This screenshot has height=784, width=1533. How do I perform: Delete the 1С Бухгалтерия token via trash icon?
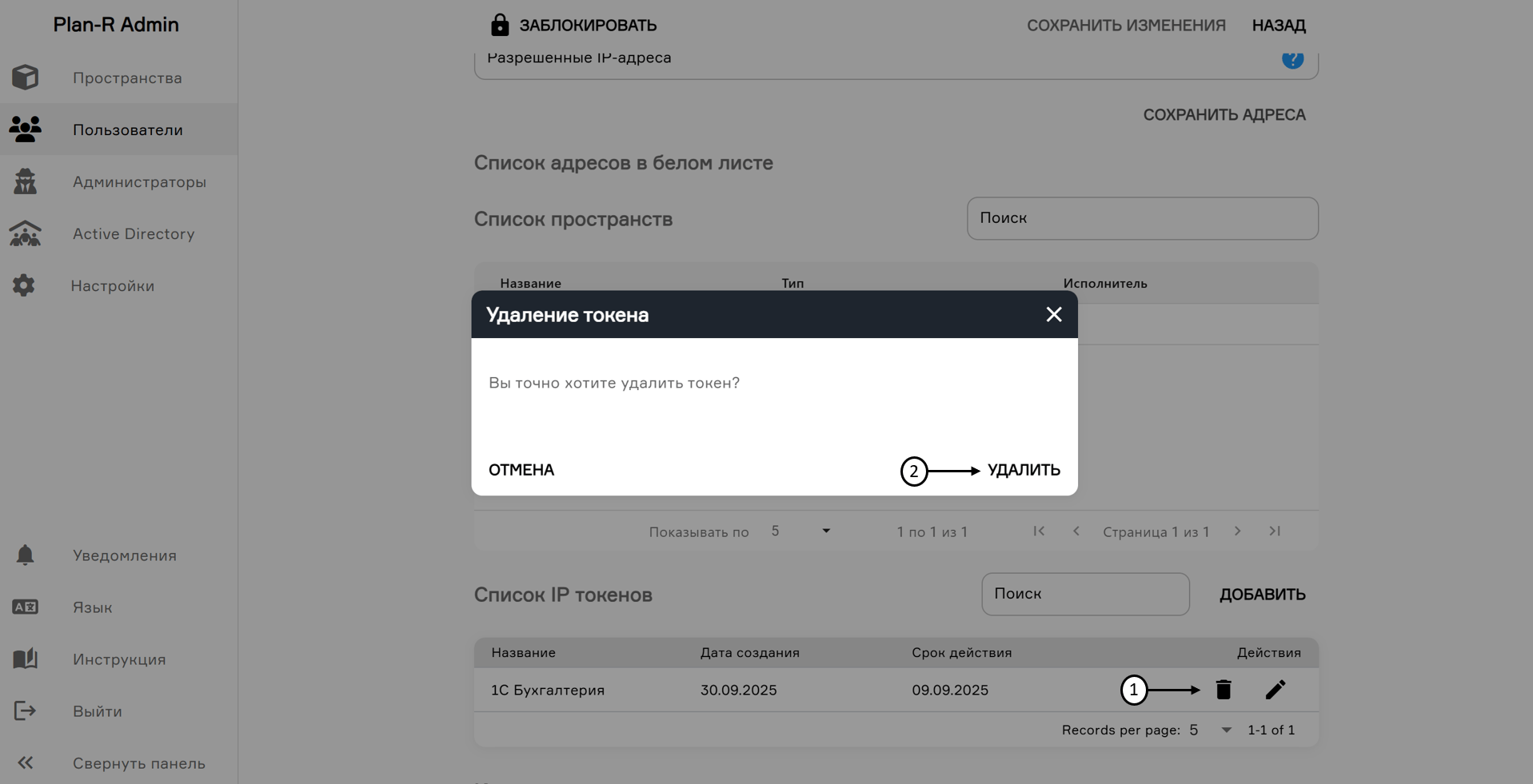(x=1223, y=690)
